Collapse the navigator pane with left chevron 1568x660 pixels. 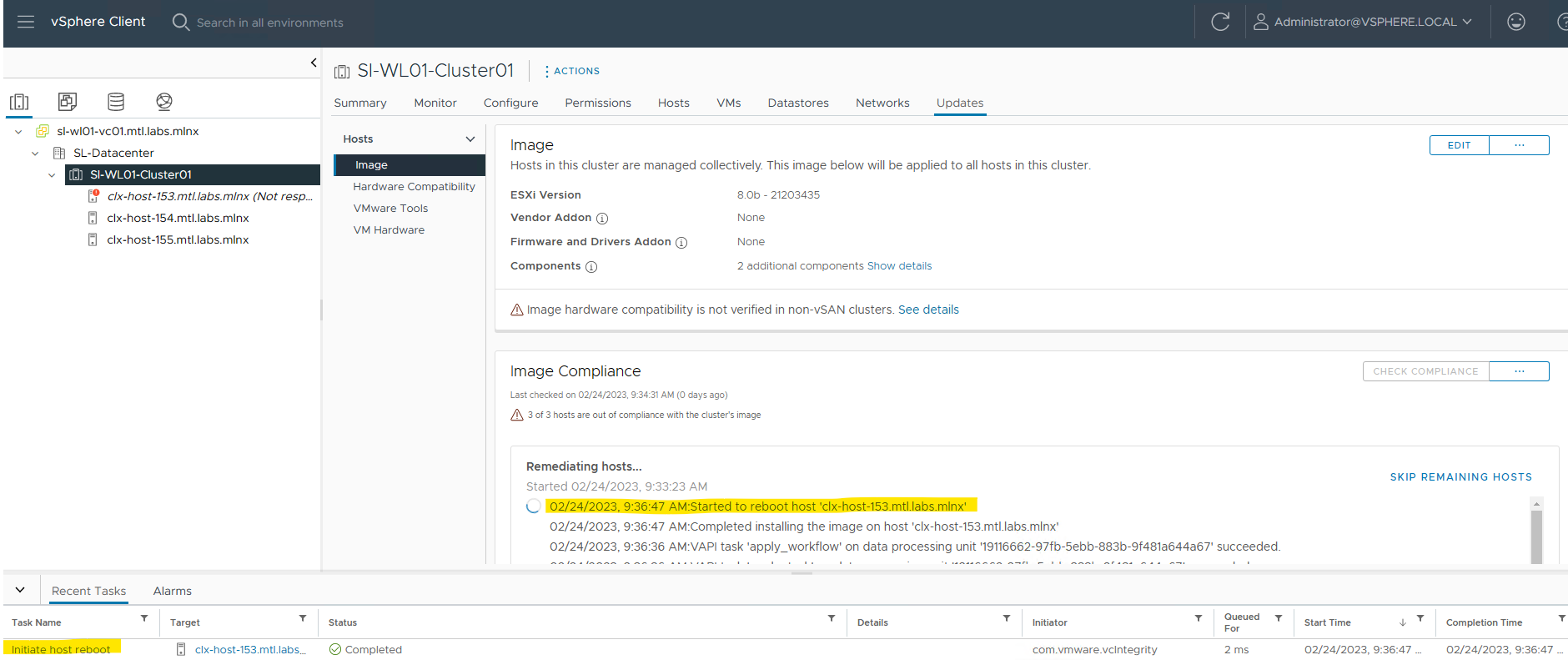[x=314, y=63]
